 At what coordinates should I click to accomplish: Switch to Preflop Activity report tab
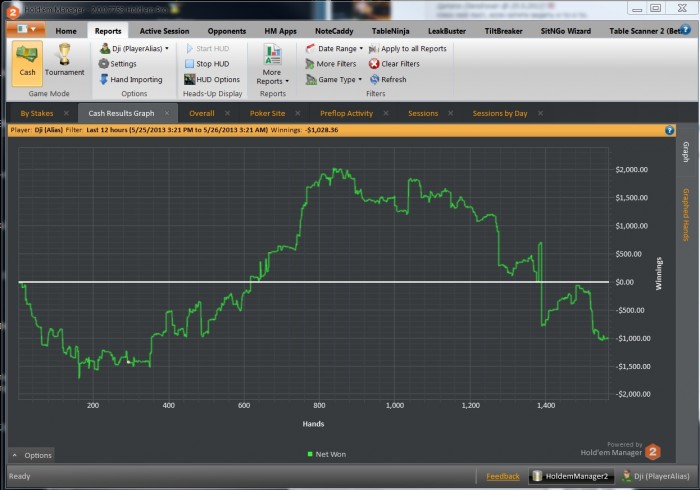coord(346,113)
